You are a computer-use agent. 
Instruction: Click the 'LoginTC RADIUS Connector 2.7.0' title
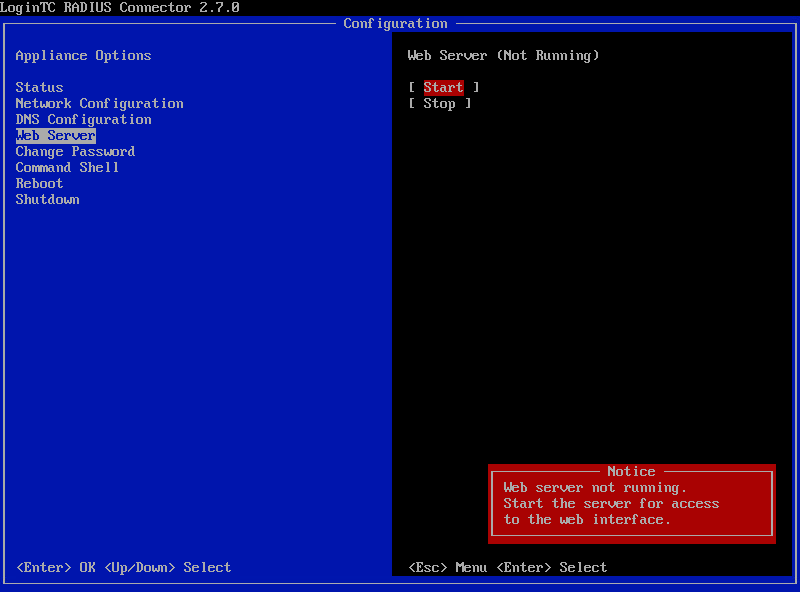(x=119, y=7)
